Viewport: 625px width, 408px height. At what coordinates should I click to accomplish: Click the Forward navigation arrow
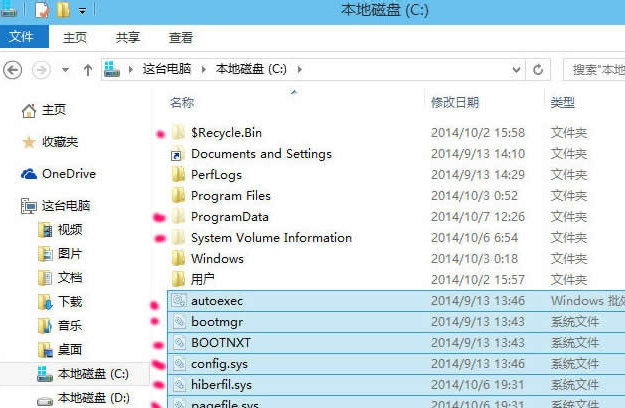tap(41, 70)
